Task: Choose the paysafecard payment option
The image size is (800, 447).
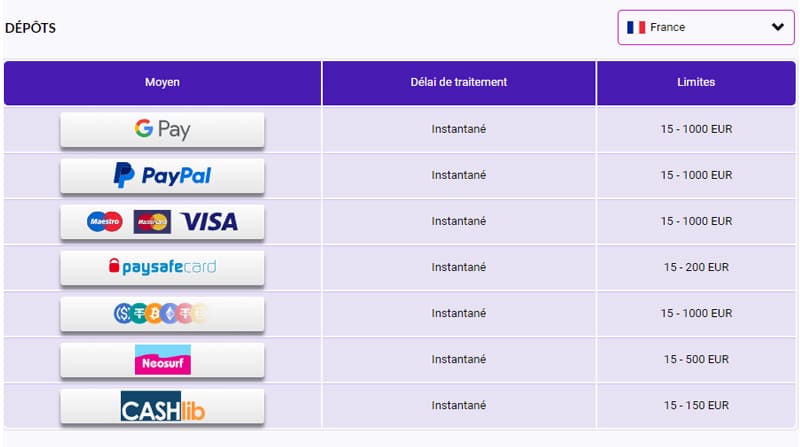Action: (x=162, y=267)
